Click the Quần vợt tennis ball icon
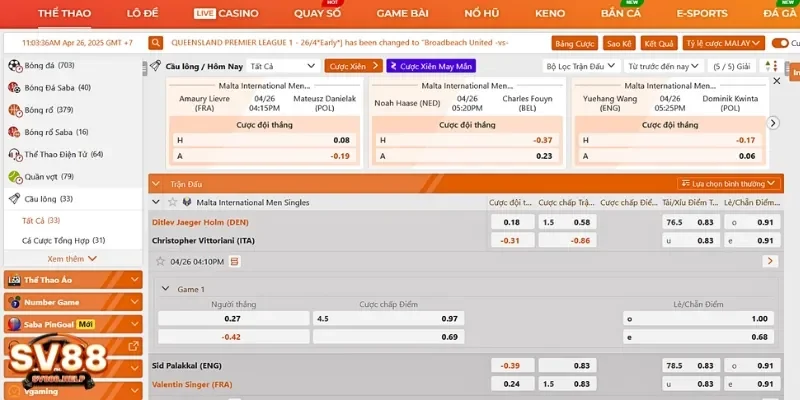Image resolution: width=800 pixels, height=400 pixels. (14, 177)
